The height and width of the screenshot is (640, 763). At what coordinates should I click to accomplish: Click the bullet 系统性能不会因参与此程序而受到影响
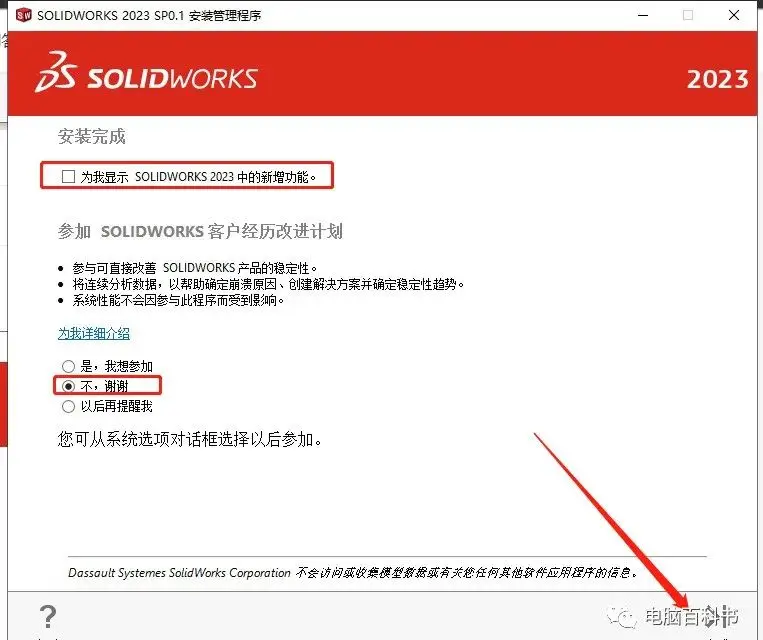tap(179, 300)
